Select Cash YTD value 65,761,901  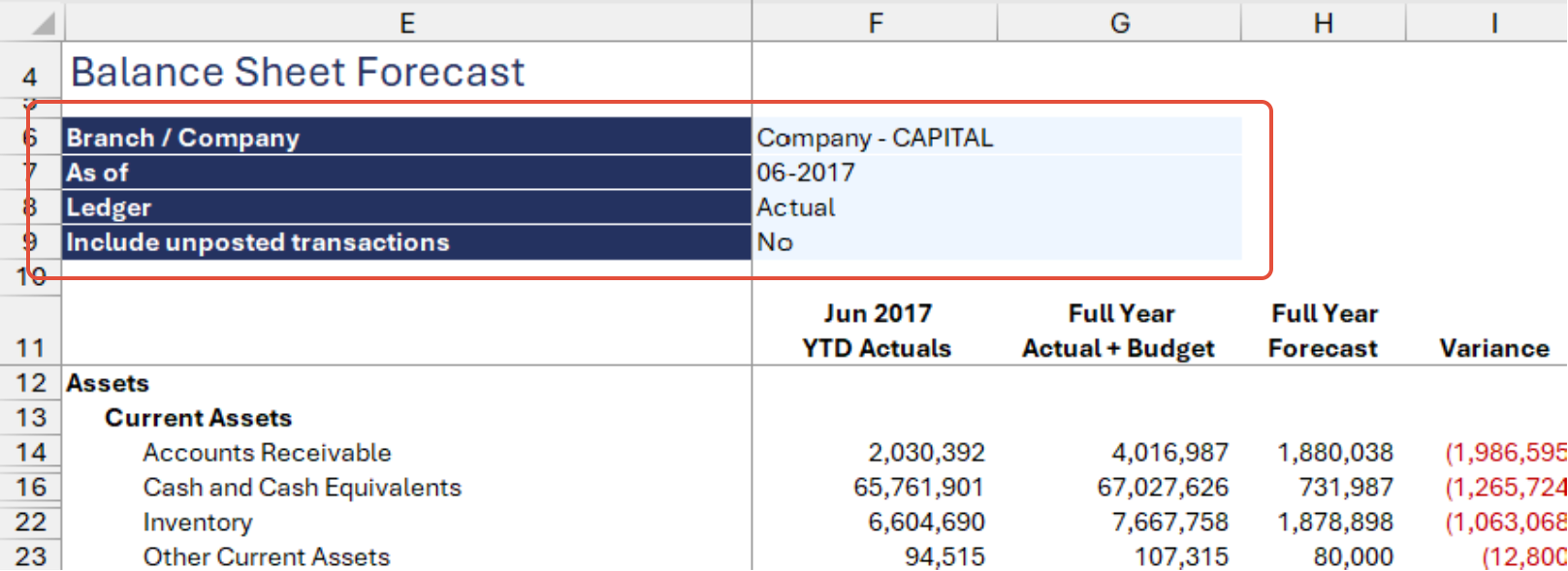(x=919, y=488)
